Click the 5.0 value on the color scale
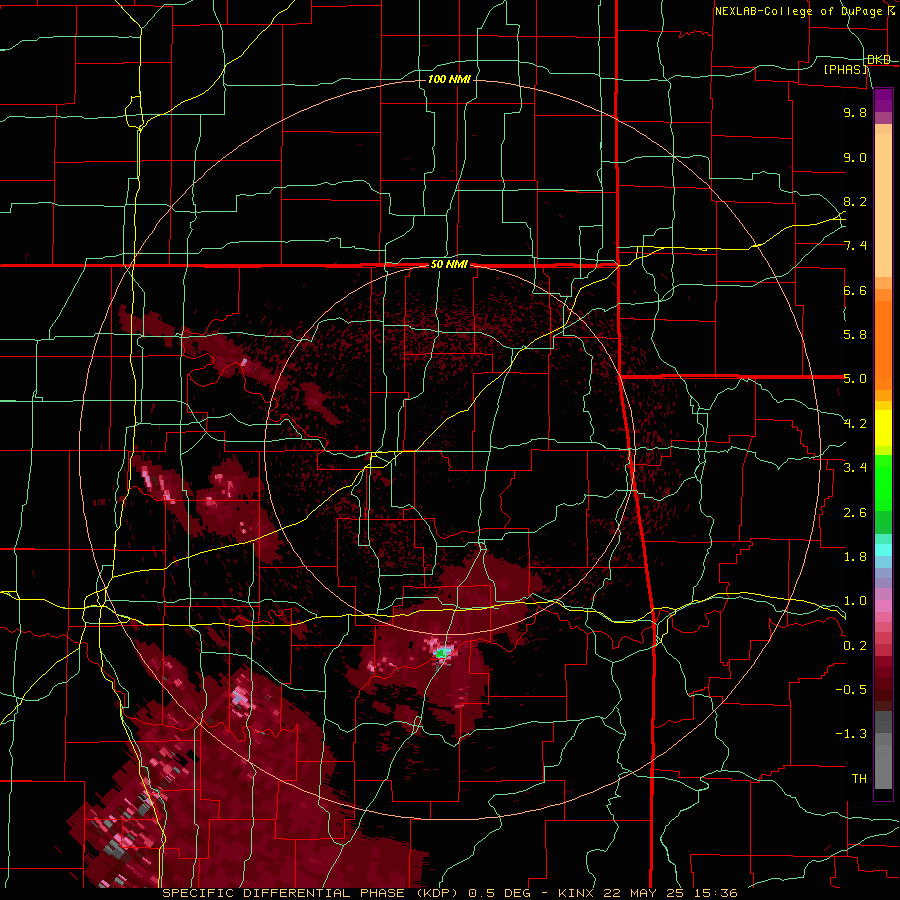Image resolution: width=900 pixels, height=900 pixels. point(855,379)
